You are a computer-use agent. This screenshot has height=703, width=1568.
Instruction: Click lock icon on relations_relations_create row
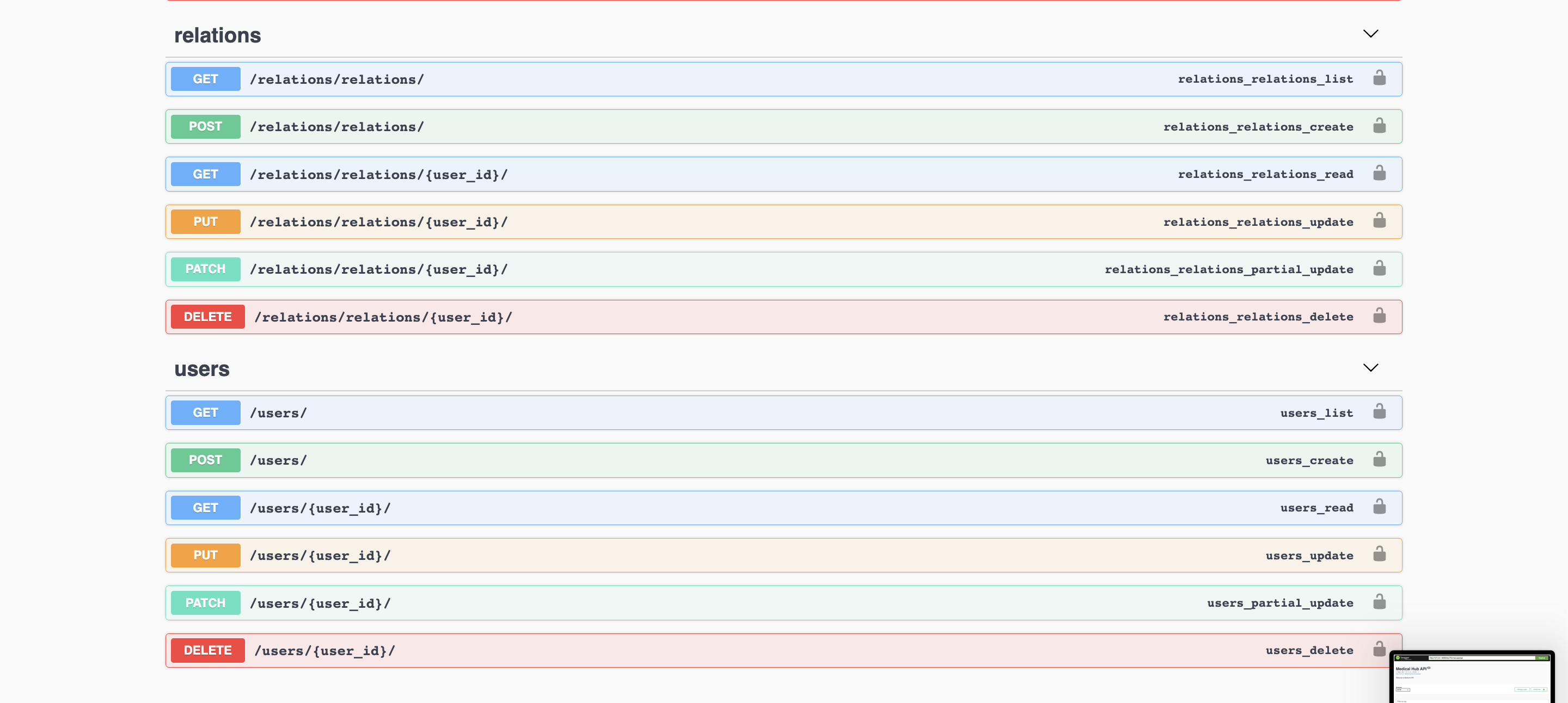(x=1379, y=126)
